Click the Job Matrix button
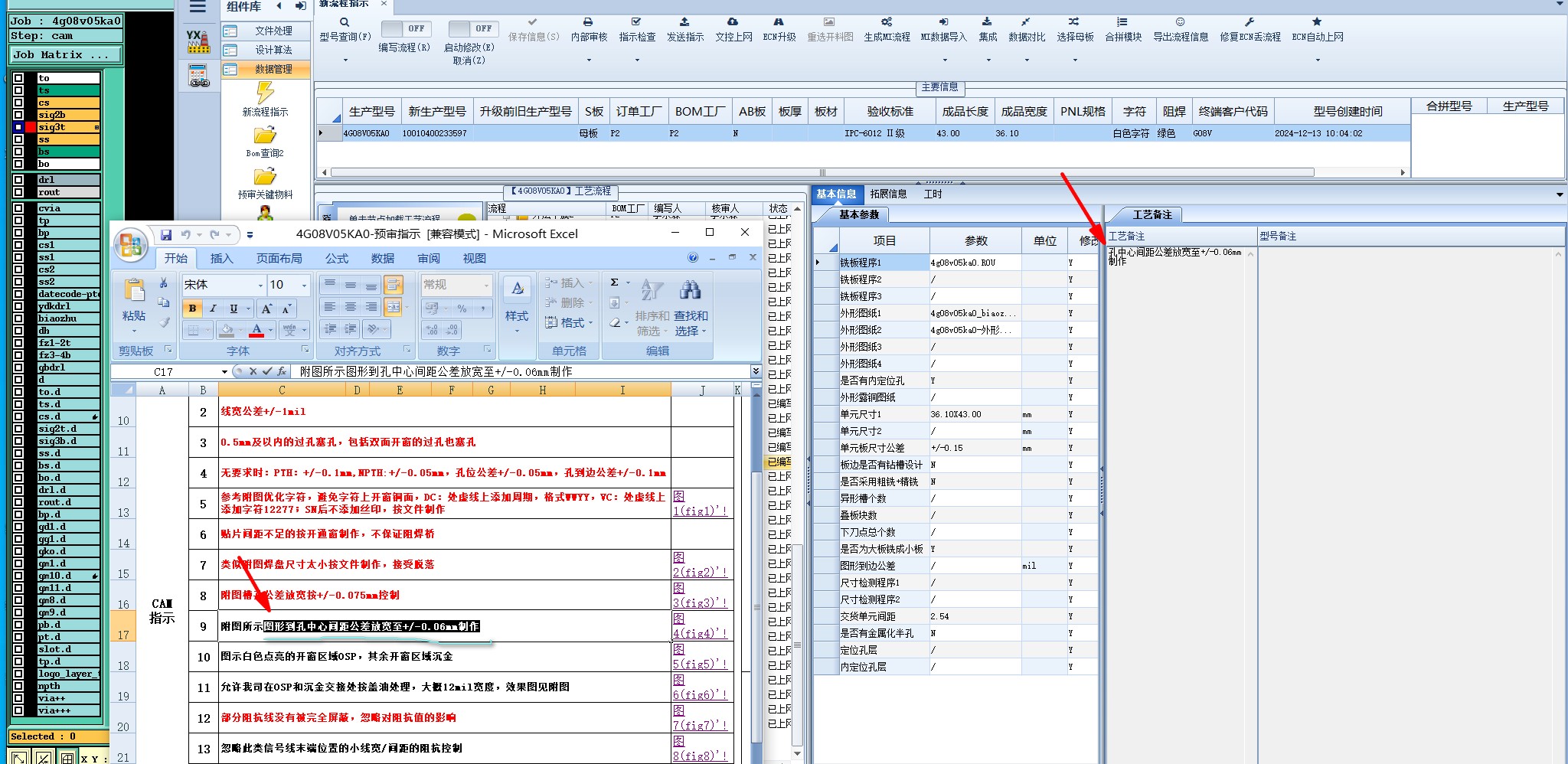 pyautogui.click(x=66, y=55)
